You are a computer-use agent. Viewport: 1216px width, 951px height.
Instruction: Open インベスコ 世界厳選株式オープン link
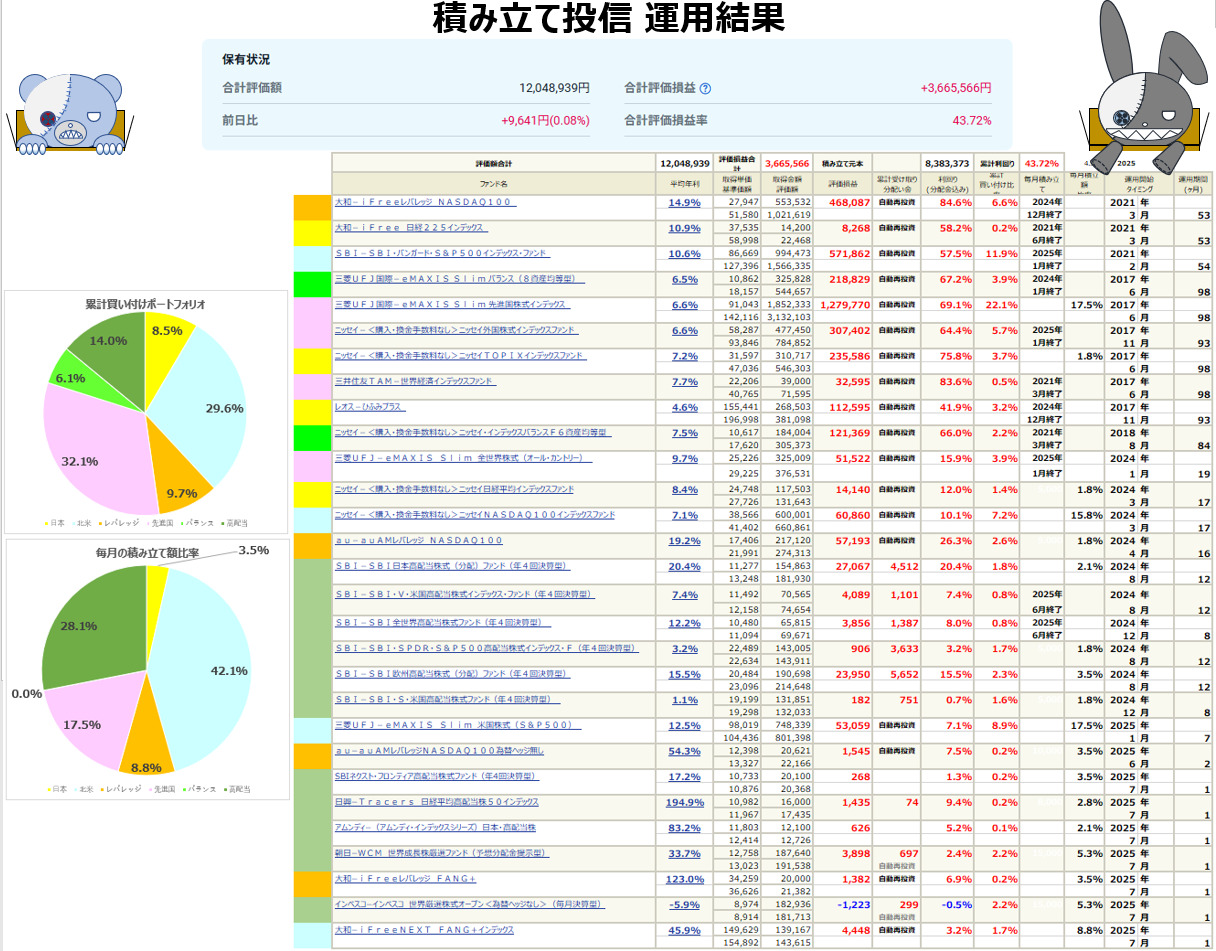tap(469, 904)
